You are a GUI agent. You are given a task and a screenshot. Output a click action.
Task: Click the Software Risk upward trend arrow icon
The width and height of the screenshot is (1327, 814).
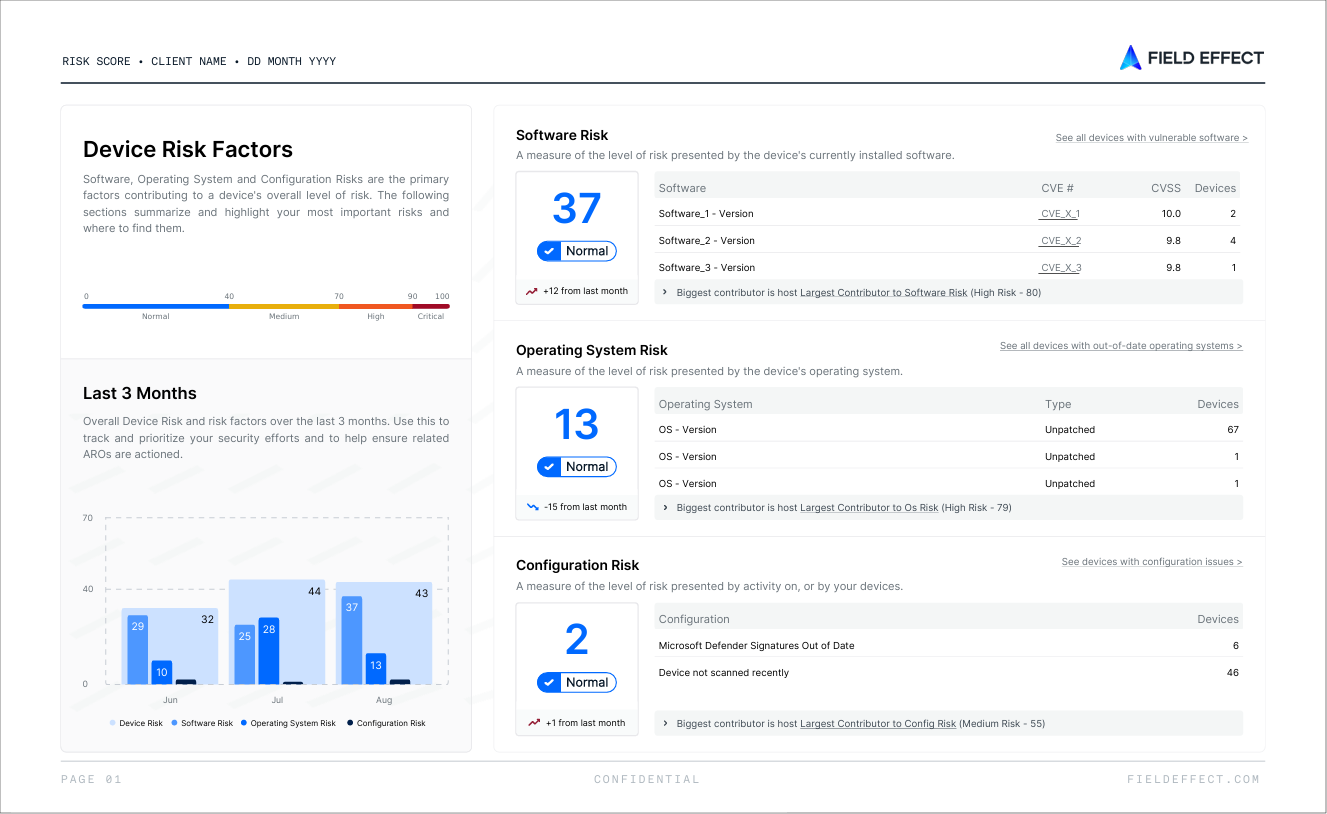532,291
